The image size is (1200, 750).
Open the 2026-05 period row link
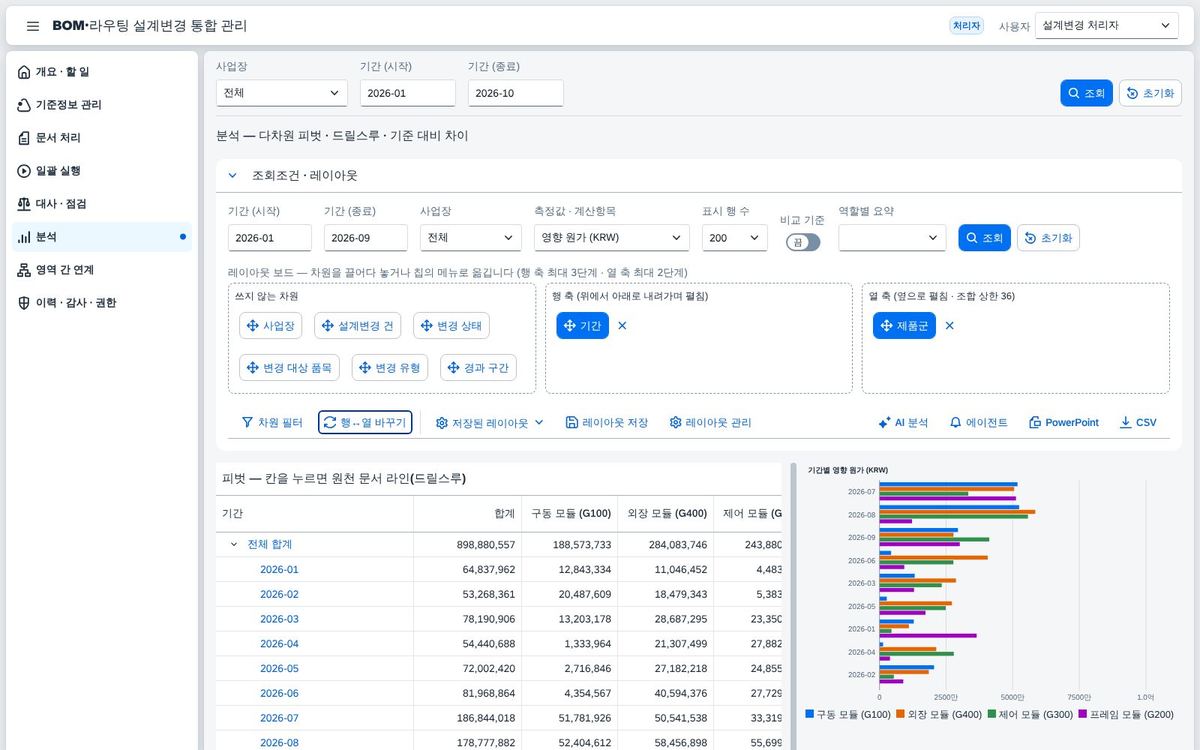coord(279,668)
